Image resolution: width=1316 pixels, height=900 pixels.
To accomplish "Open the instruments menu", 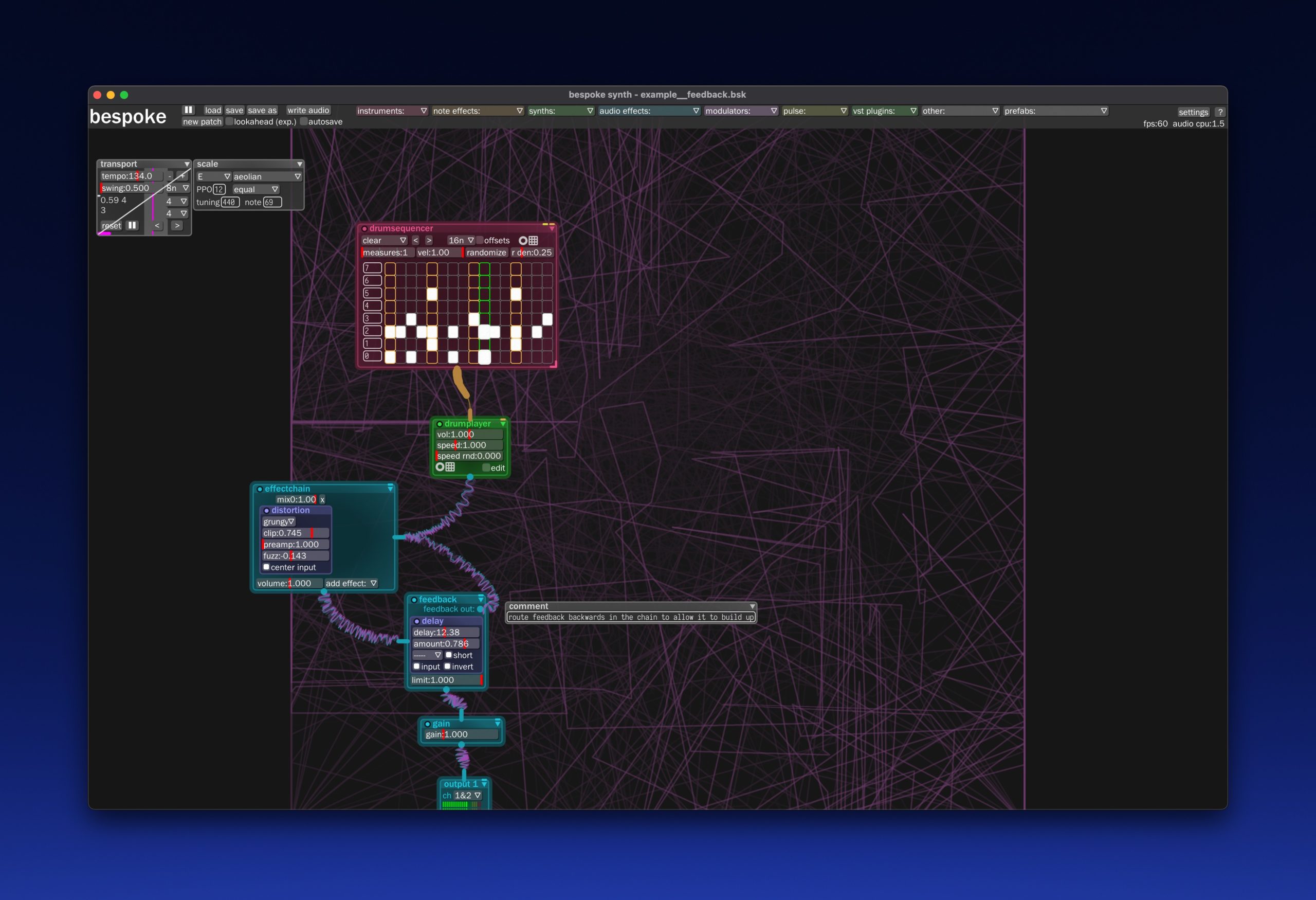I will point(392,111).
